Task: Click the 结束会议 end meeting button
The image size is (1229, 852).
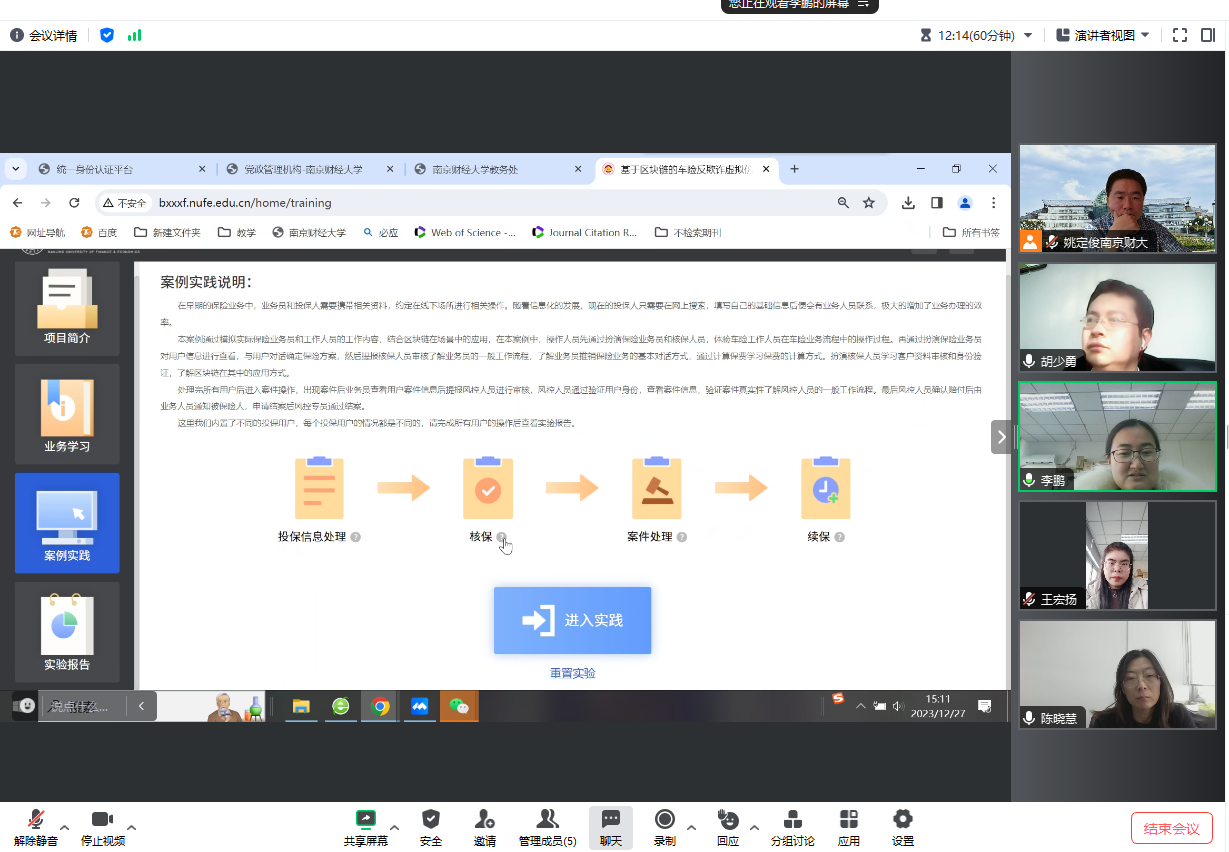Action: point(1171,828)
